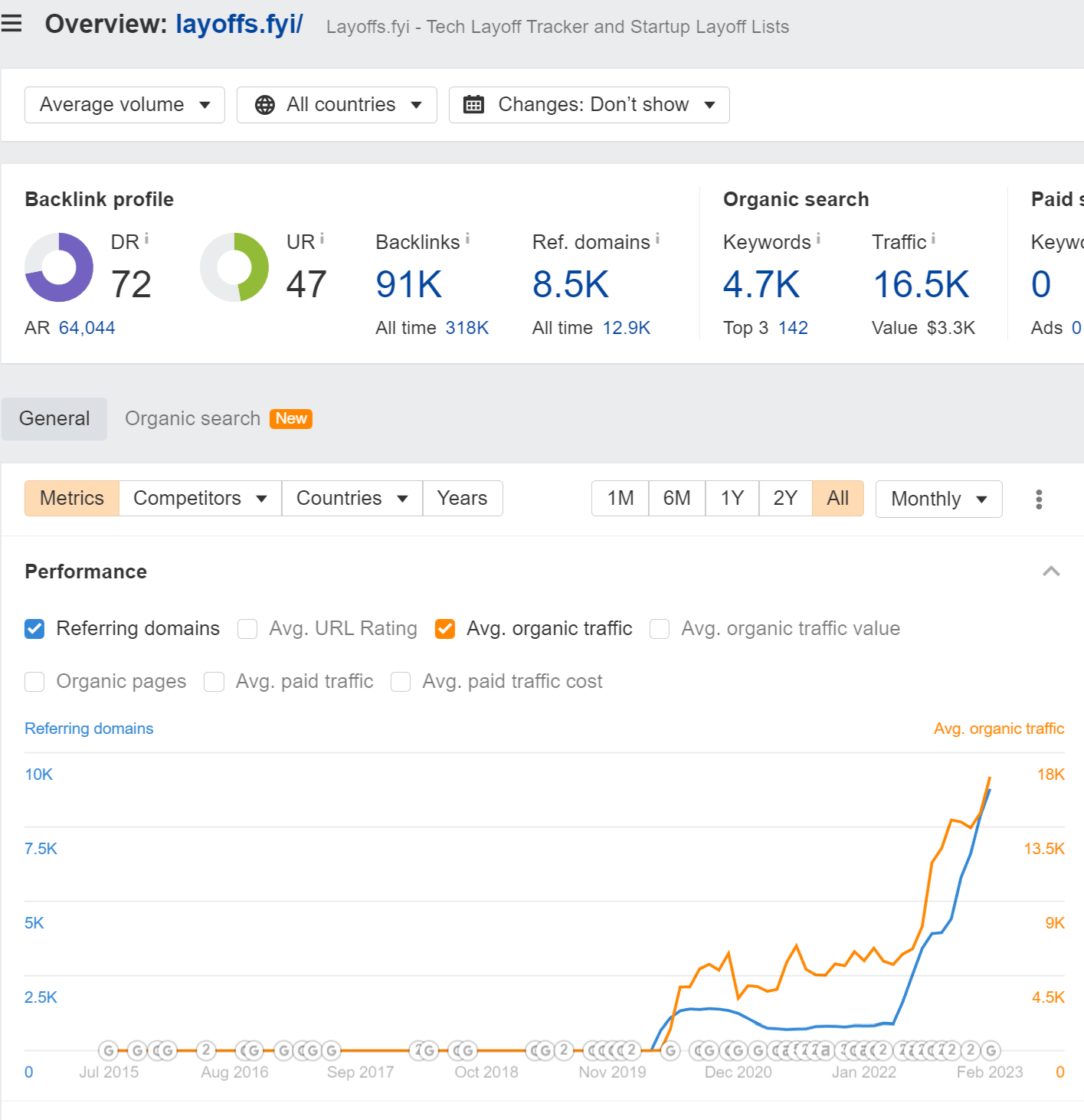Screen dimensions: 1084x1120
Task: Open the Average volume dropdown
Action: 124,105
